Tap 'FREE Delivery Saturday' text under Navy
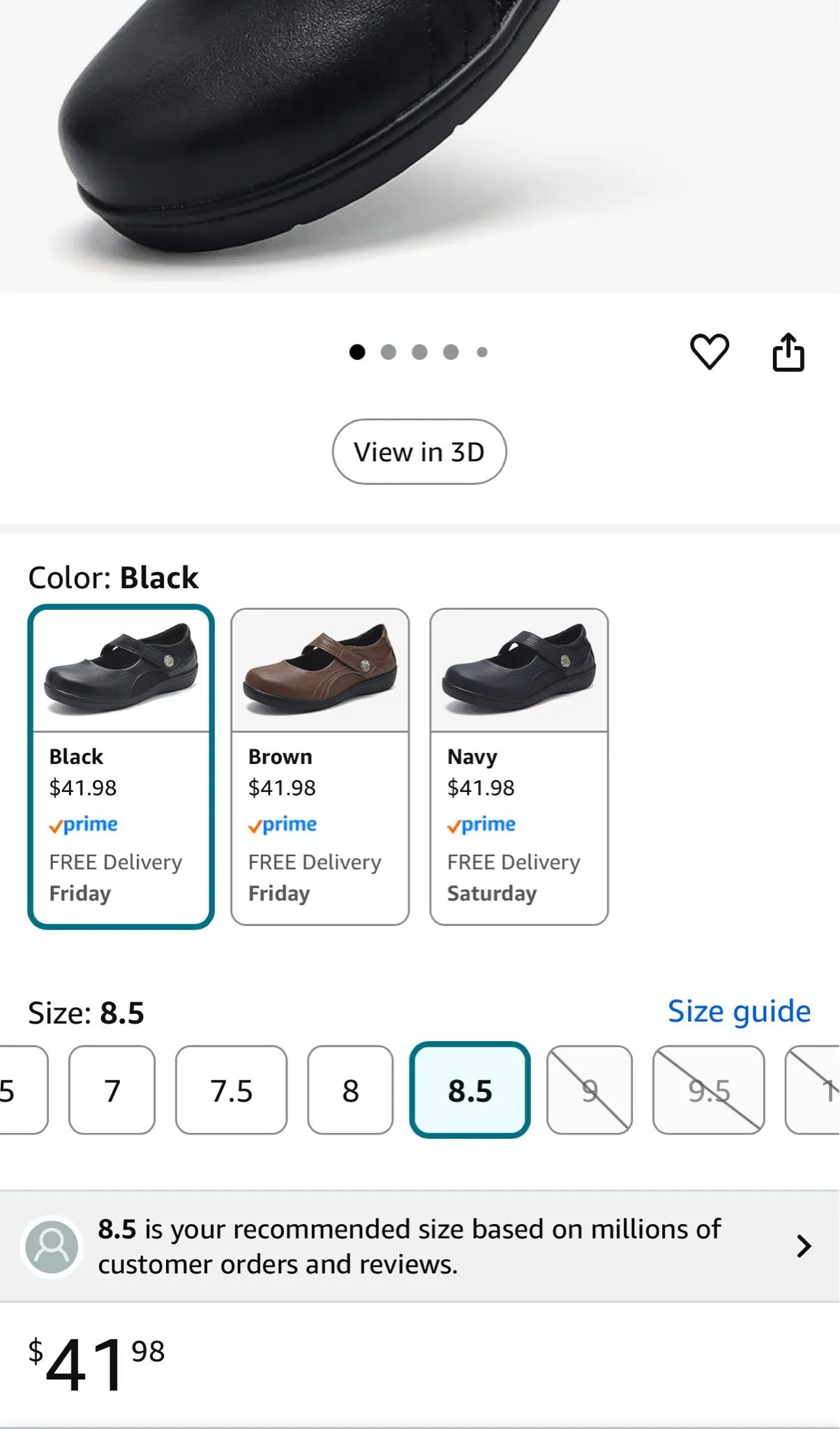 point(513,878)
